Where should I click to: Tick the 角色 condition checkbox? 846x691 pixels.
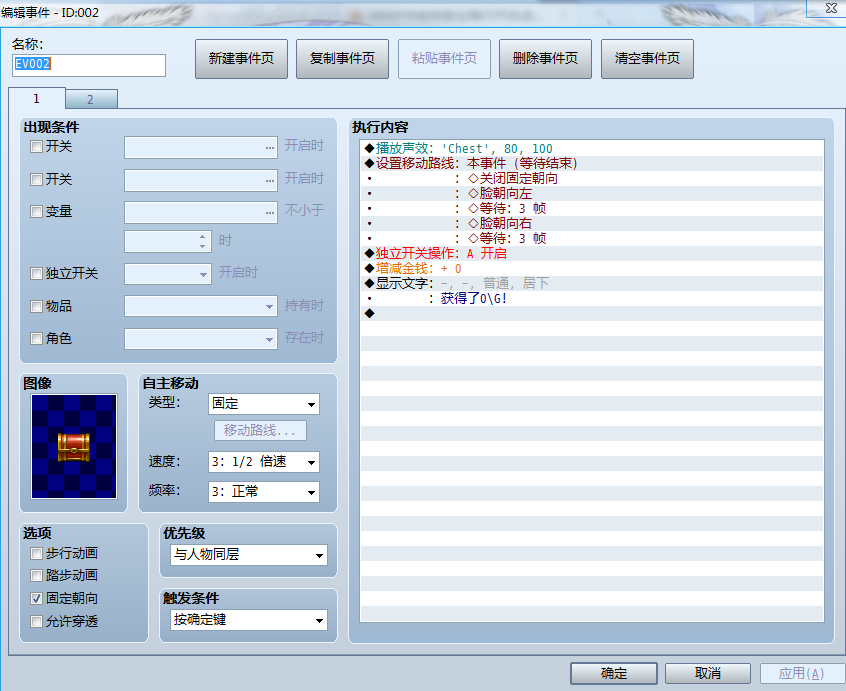coord(36,338)
